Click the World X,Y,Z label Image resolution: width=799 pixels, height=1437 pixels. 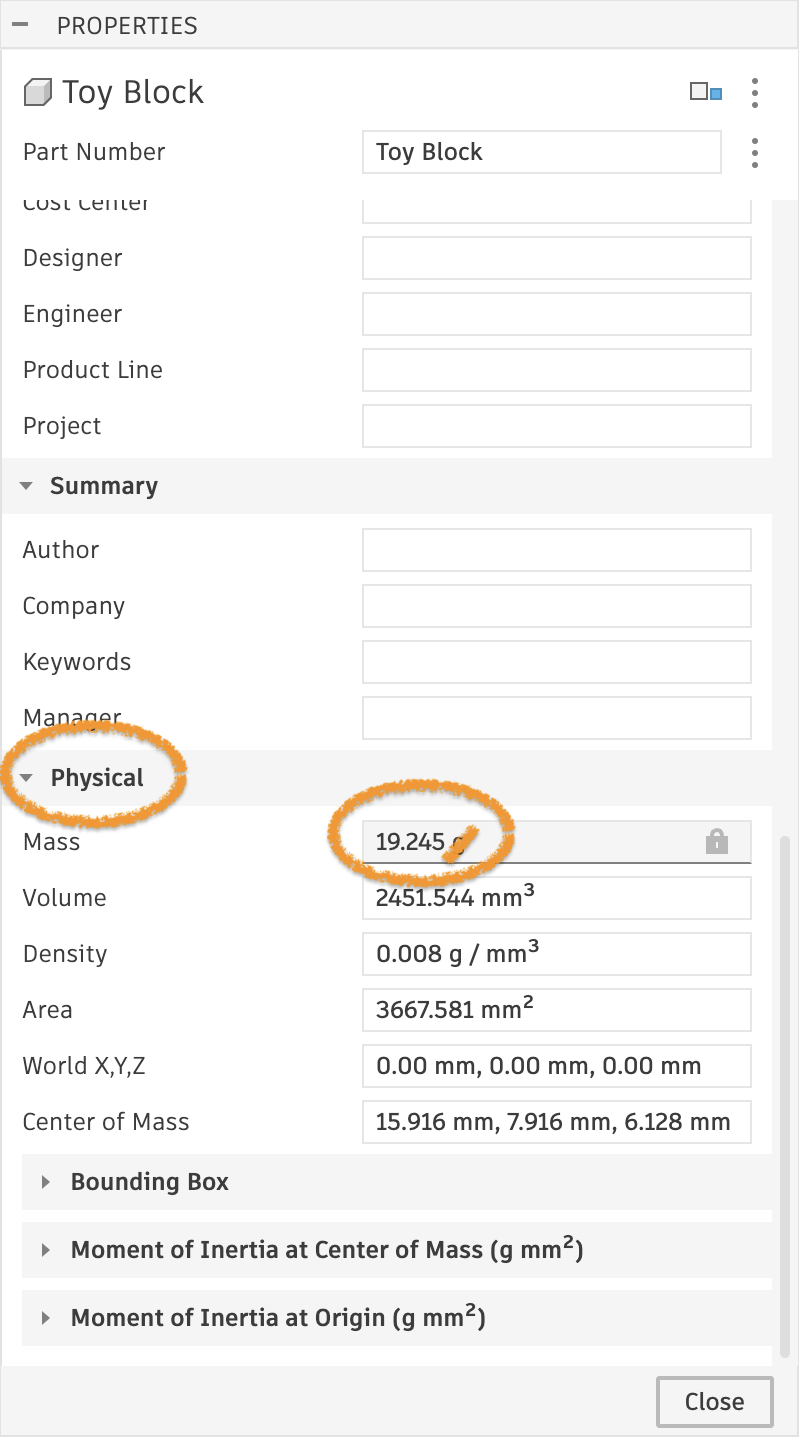(84, 1066)
